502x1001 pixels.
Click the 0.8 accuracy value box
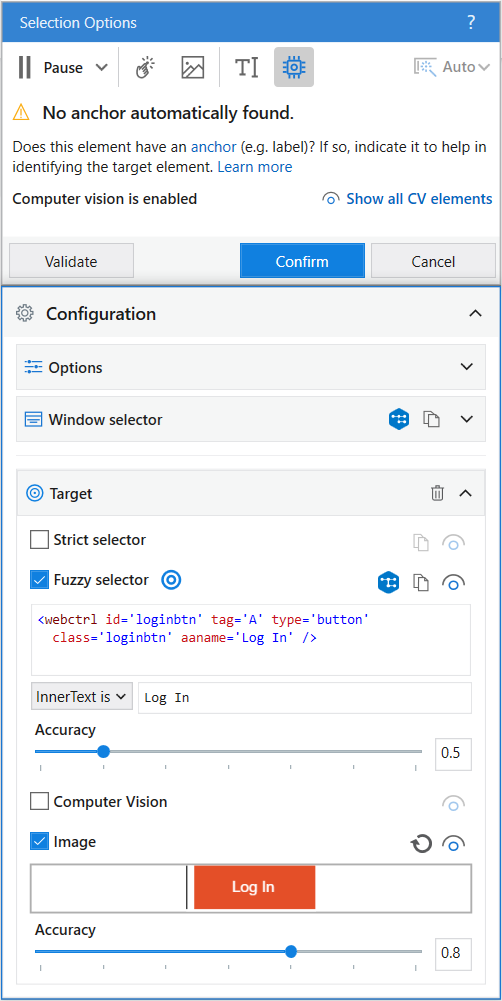453,953
